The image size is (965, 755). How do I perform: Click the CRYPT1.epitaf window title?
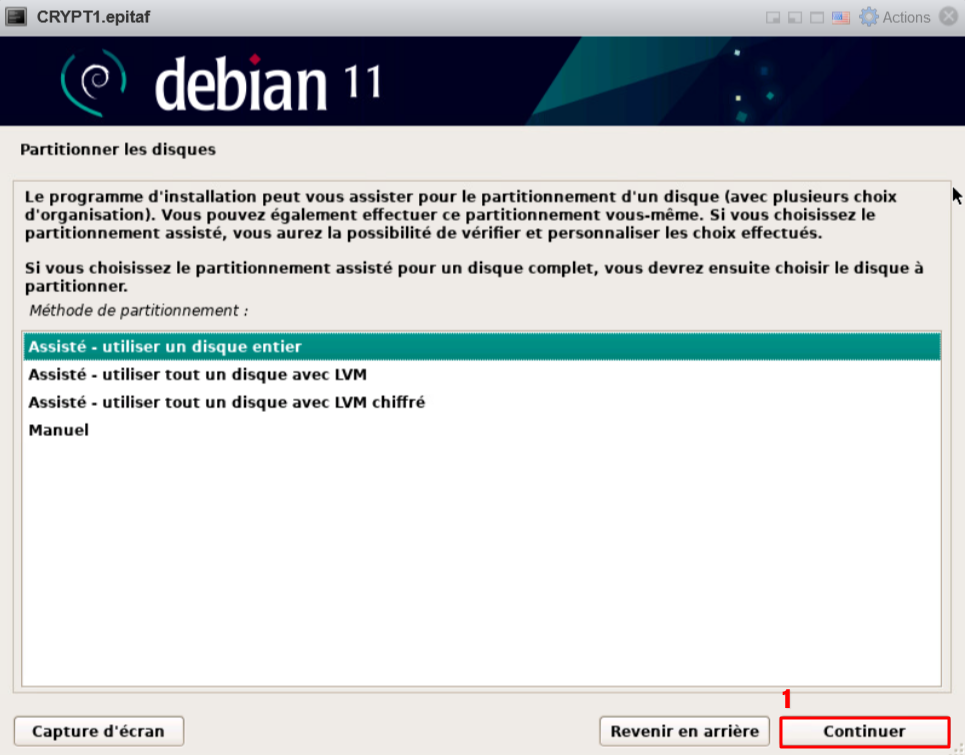[93, 17]
